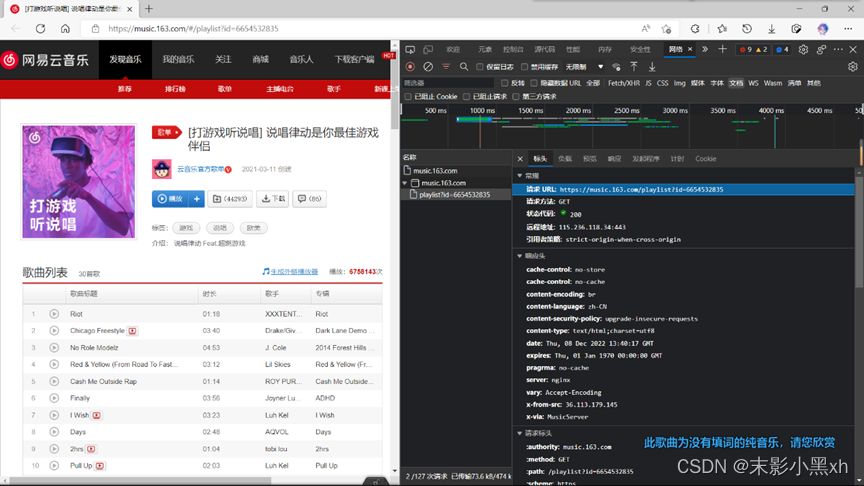Go to browser home page
864x486 pixels.
[65, 29]
